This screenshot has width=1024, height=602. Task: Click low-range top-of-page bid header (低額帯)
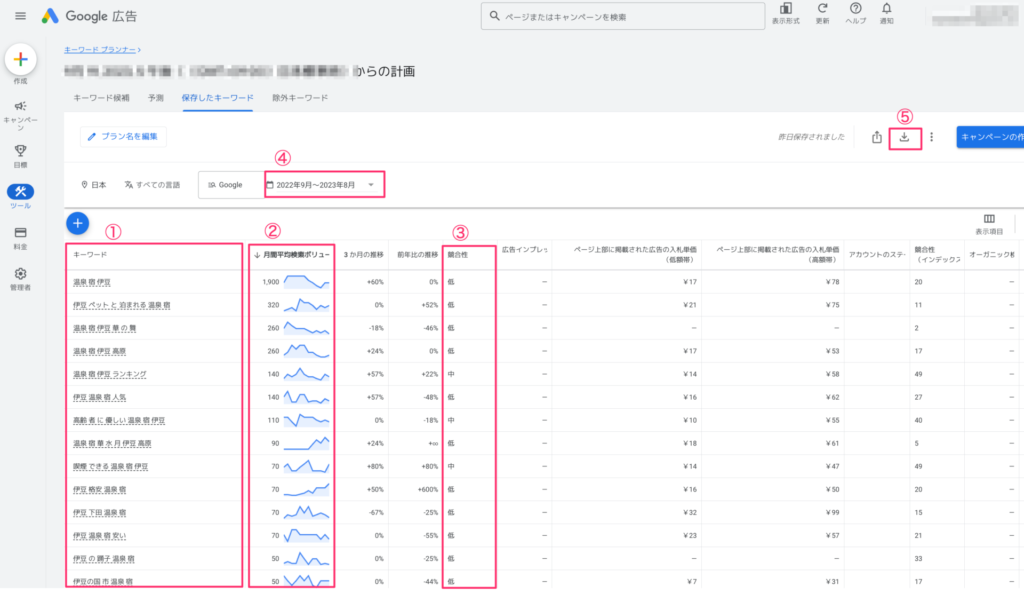tap(635, 255)
